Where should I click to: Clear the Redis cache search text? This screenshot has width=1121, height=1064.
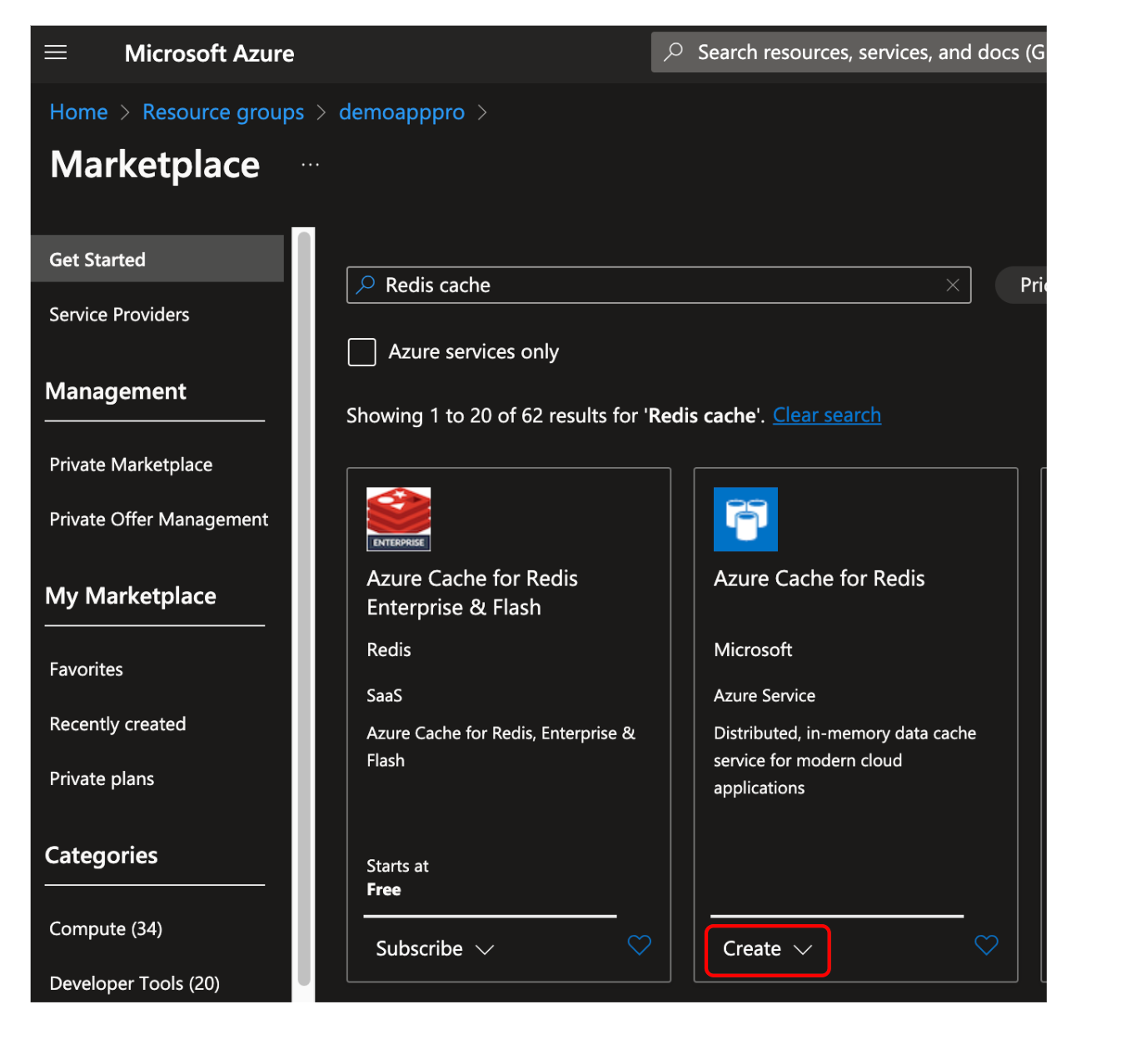(x=953, y=286)
